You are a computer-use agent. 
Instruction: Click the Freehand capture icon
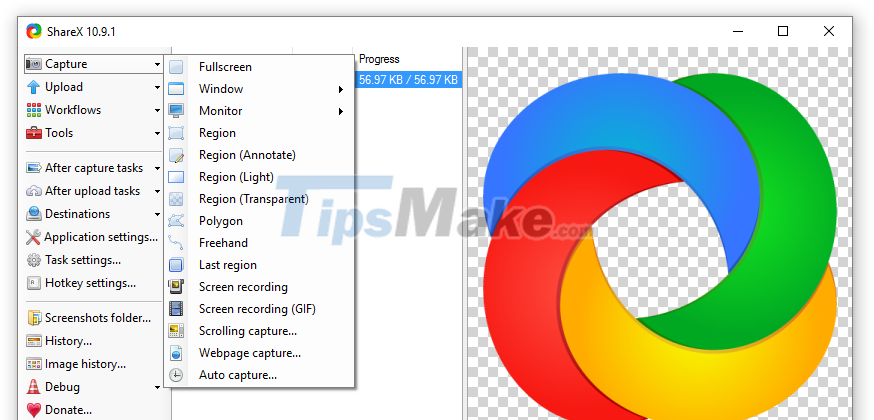(x=176, y=243)
